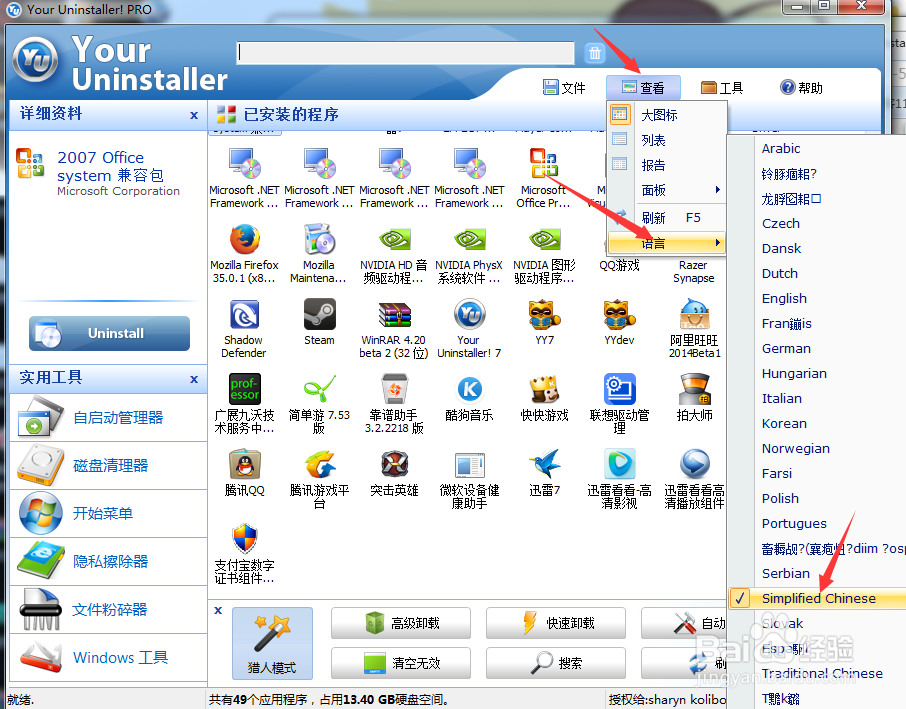Click the 高级卸载 button
Viewport: 906px width, 709px height.
point(400,623)
